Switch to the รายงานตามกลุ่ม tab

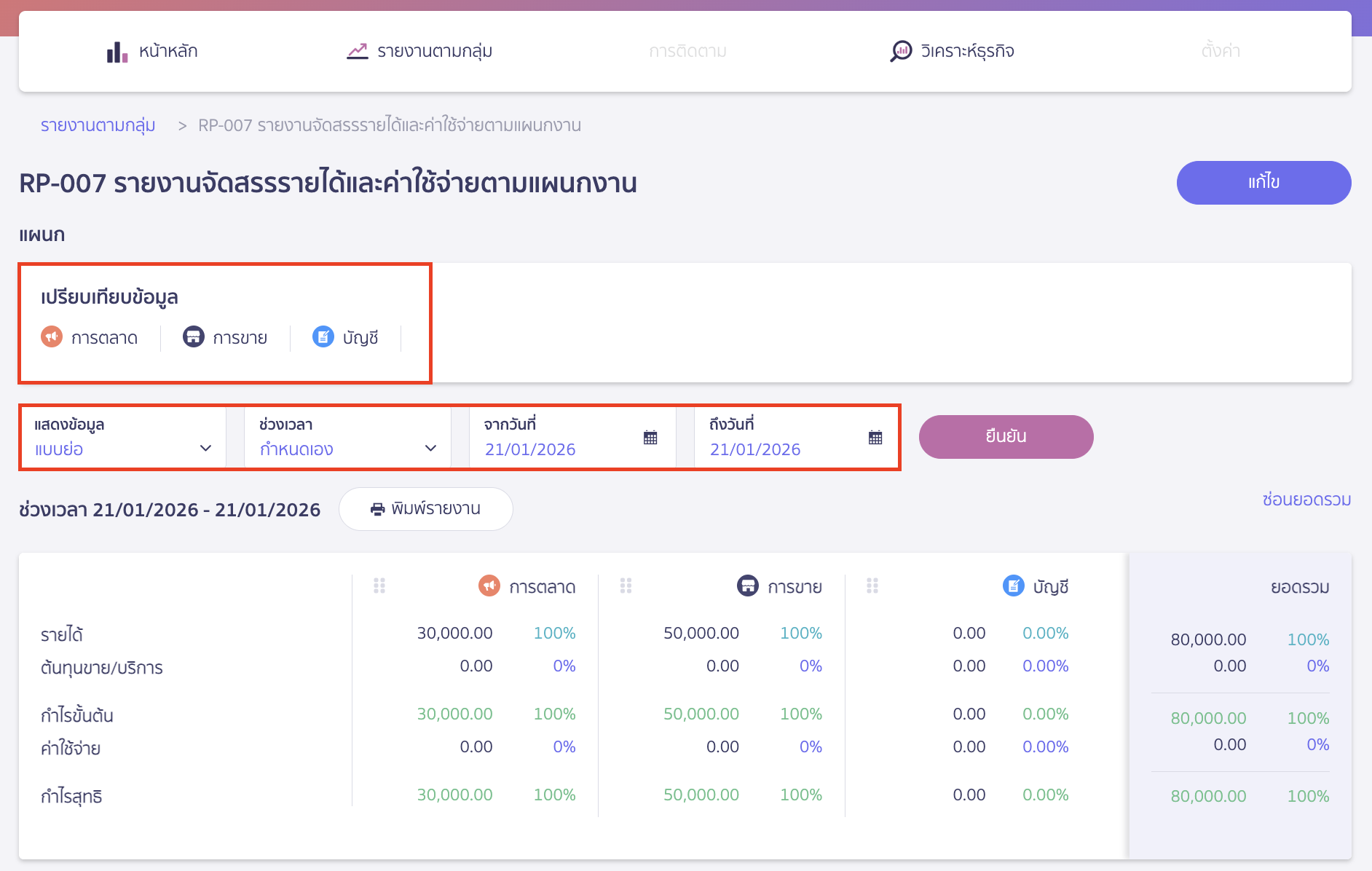click(418, 50)
